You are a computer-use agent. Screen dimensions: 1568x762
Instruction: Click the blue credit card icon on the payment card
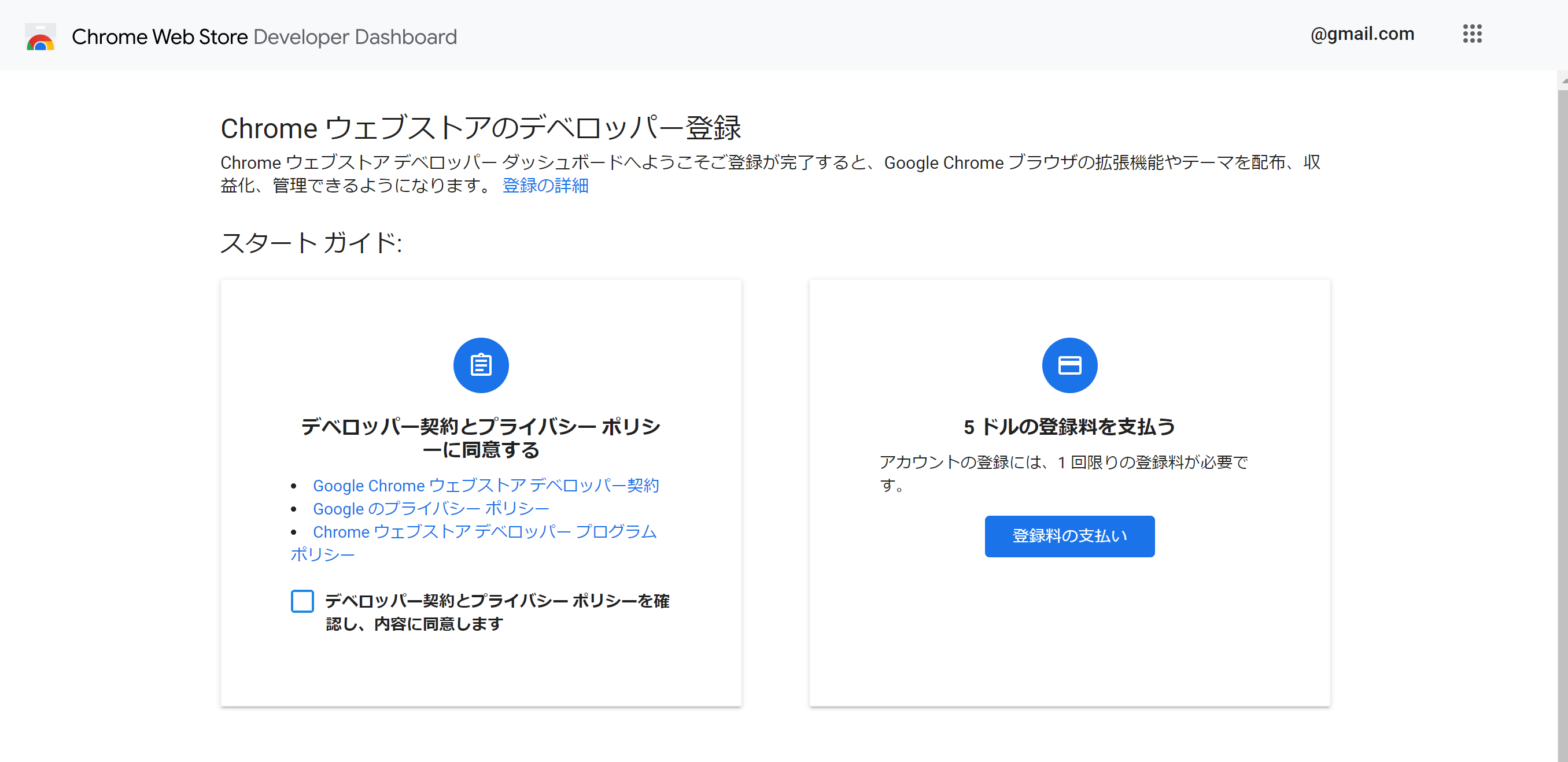[1069, 365]
